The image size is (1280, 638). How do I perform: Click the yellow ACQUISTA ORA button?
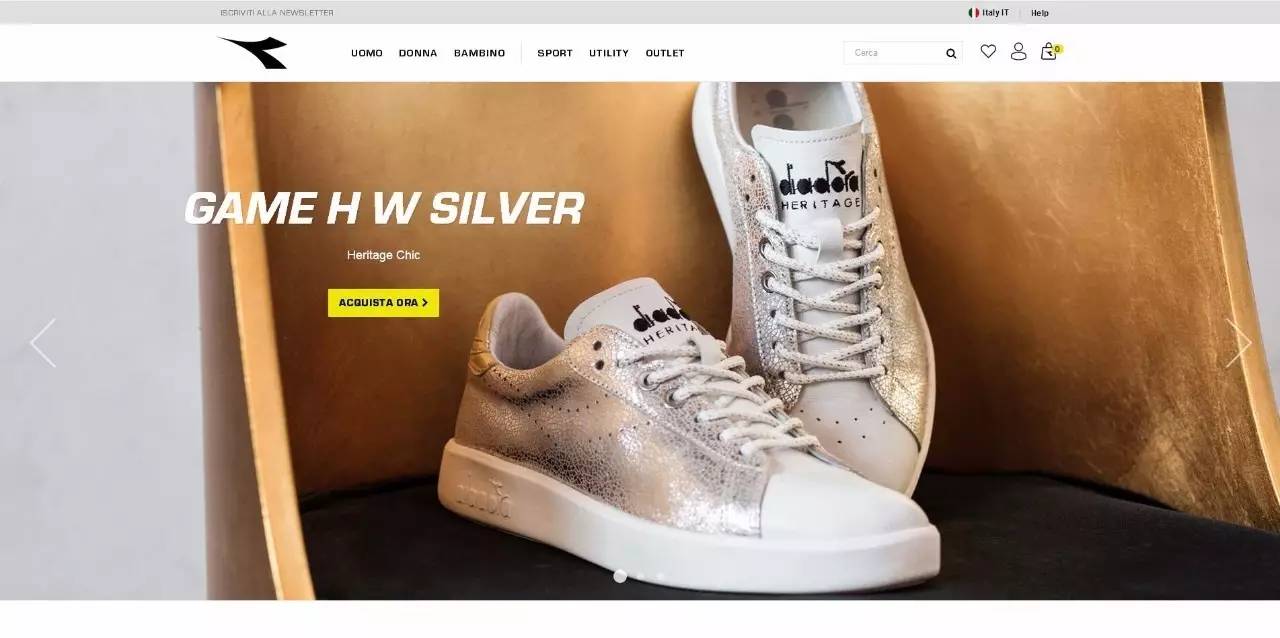(x=383, y=303)
